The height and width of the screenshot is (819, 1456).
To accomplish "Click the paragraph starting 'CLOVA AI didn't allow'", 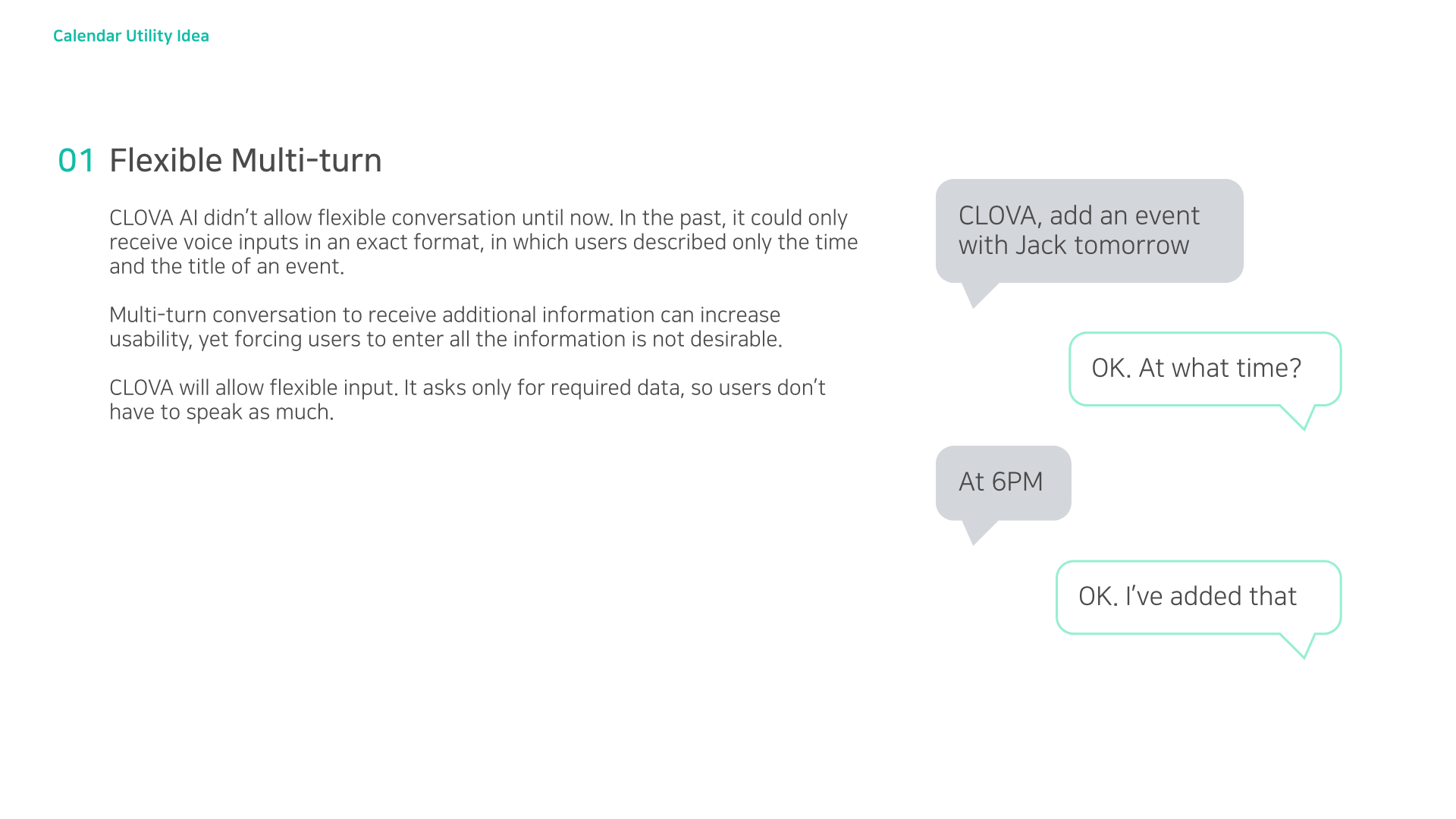I will click(x=484, y=242).
